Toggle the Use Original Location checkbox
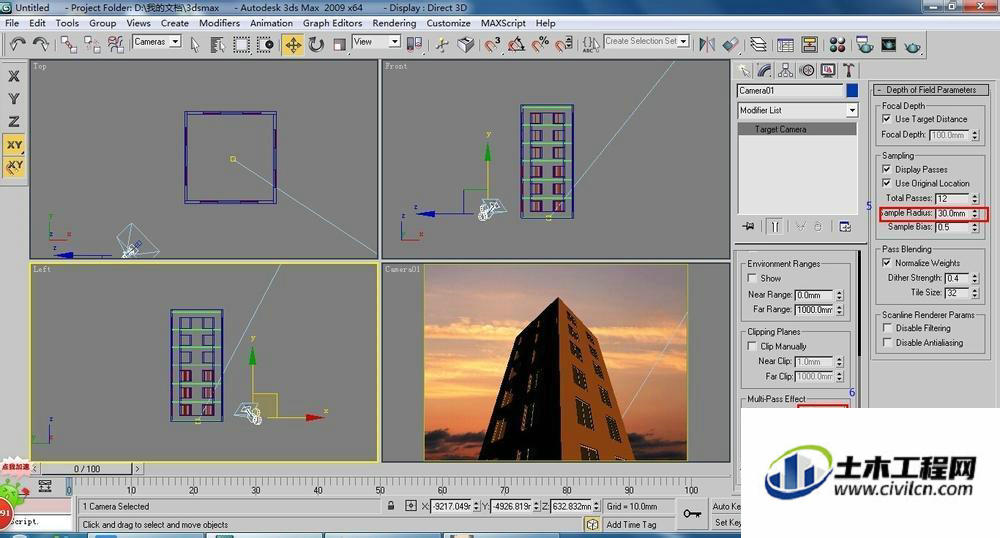 coord(886,183)
